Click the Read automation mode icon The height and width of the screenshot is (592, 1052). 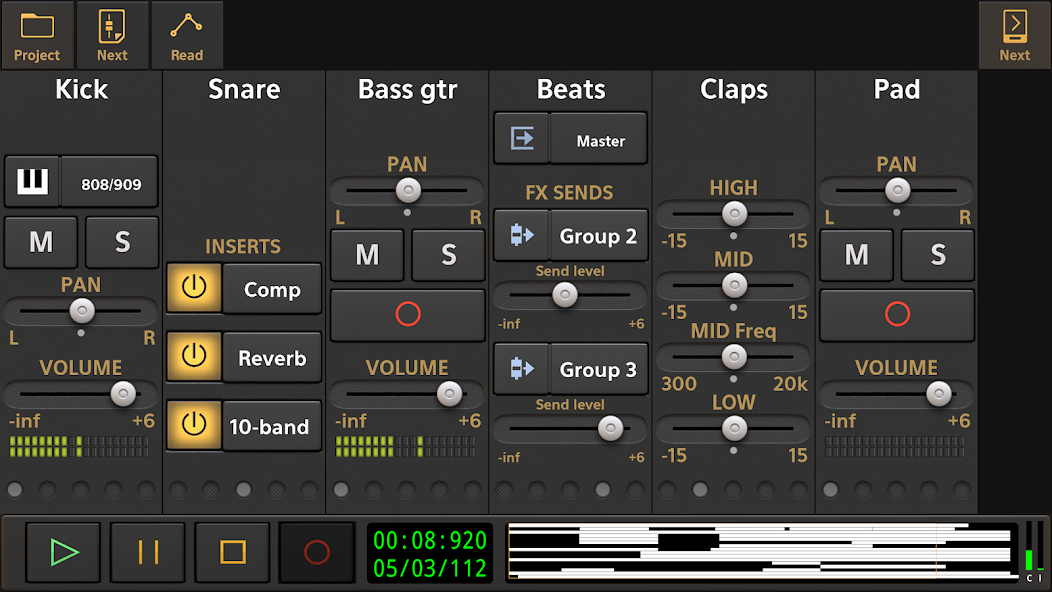[188, 33]
